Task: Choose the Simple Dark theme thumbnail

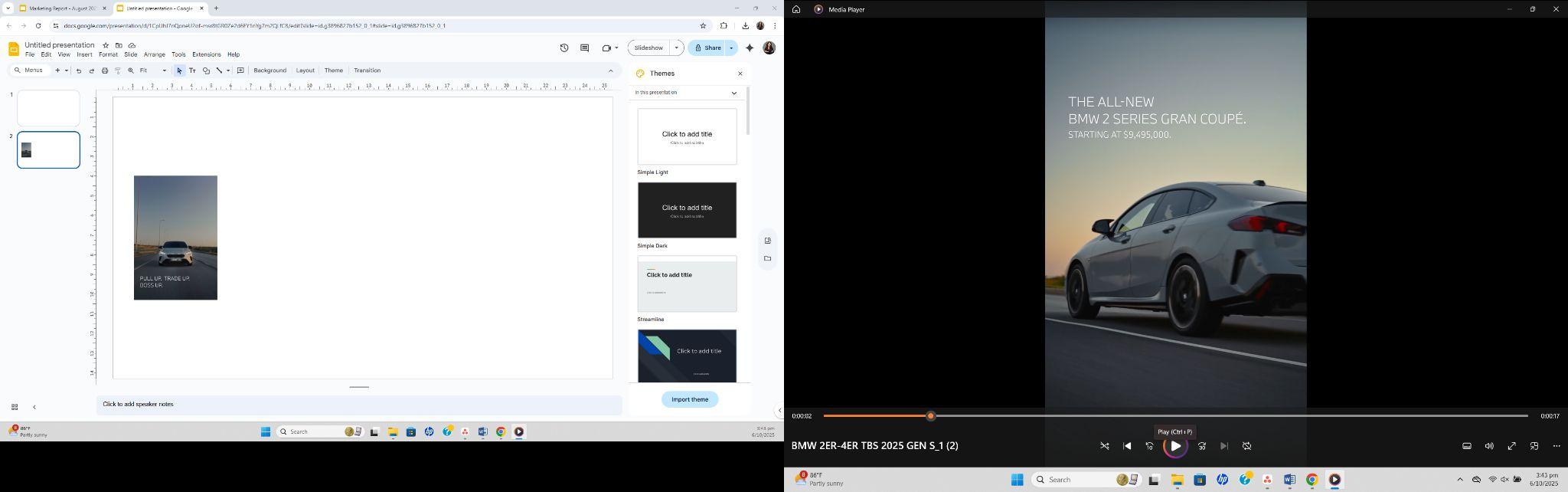Action: pos(687,210)
